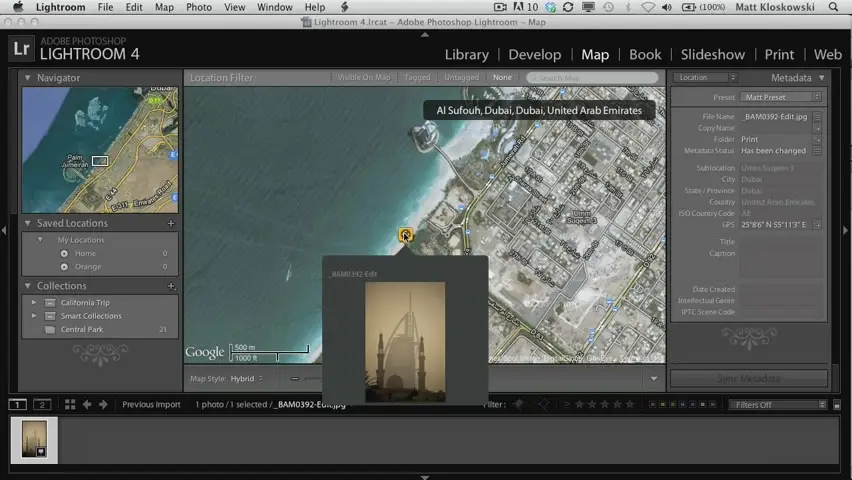The image size is (852, 480).
Task: Click the Copy Name arrow icon
Action: point(817,128)
